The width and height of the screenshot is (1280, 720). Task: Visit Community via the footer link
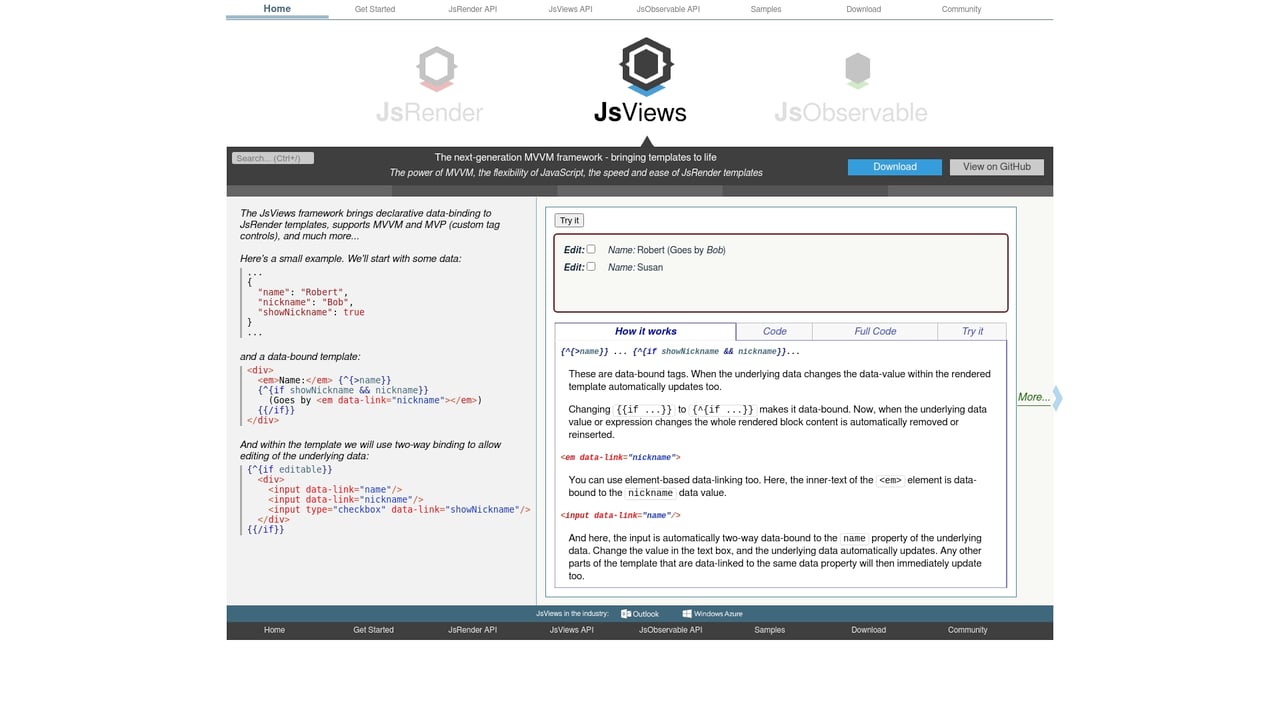(967, 630)
